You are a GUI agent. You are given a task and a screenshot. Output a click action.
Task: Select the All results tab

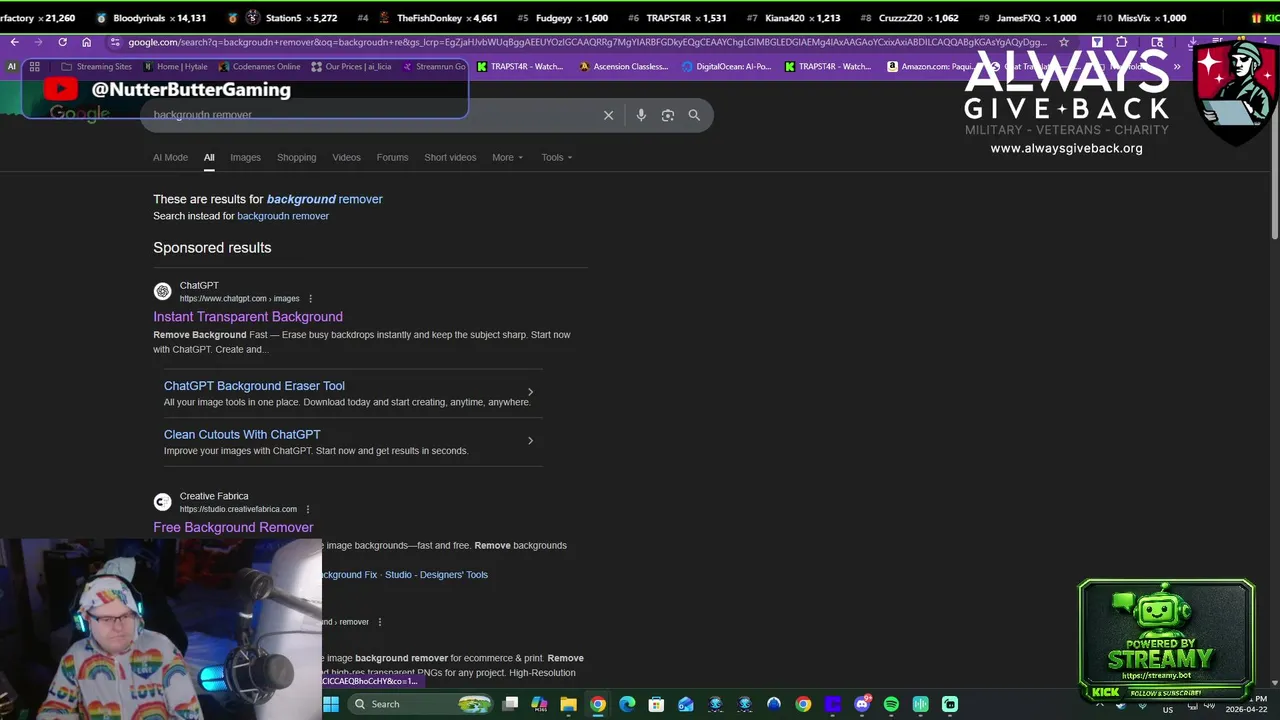point(209,157)
